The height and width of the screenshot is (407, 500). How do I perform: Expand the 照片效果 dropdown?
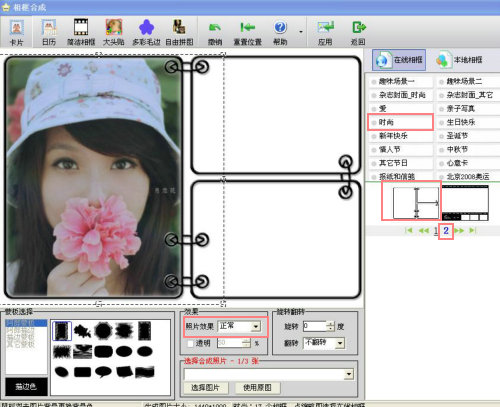pos(256,326)
